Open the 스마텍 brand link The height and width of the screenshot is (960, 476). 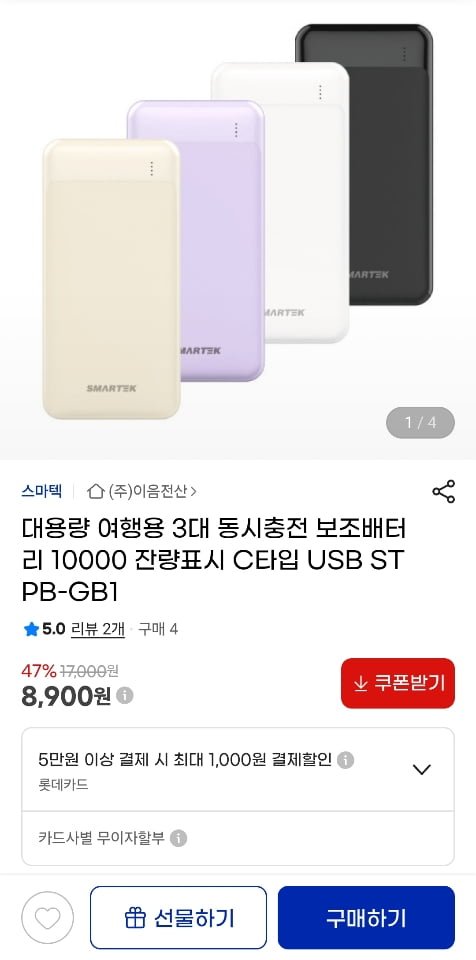(x=41, y=491)
